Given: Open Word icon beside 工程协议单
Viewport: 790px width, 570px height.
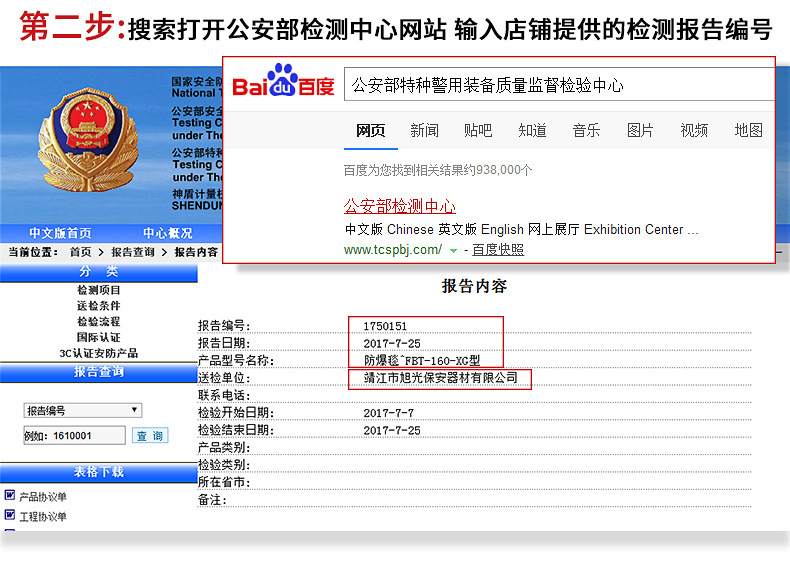Looking at the screenshot, I should [10, 515].
